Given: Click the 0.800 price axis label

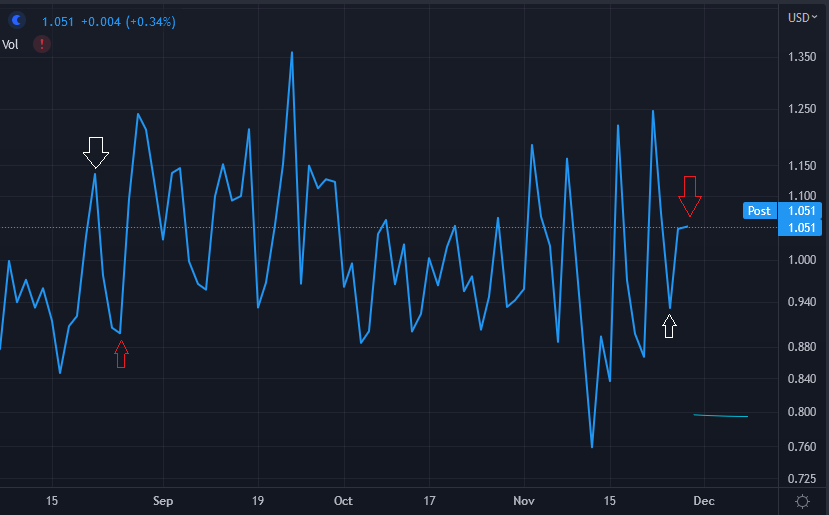Looking at the screenshot, I should tap(802, 412).
